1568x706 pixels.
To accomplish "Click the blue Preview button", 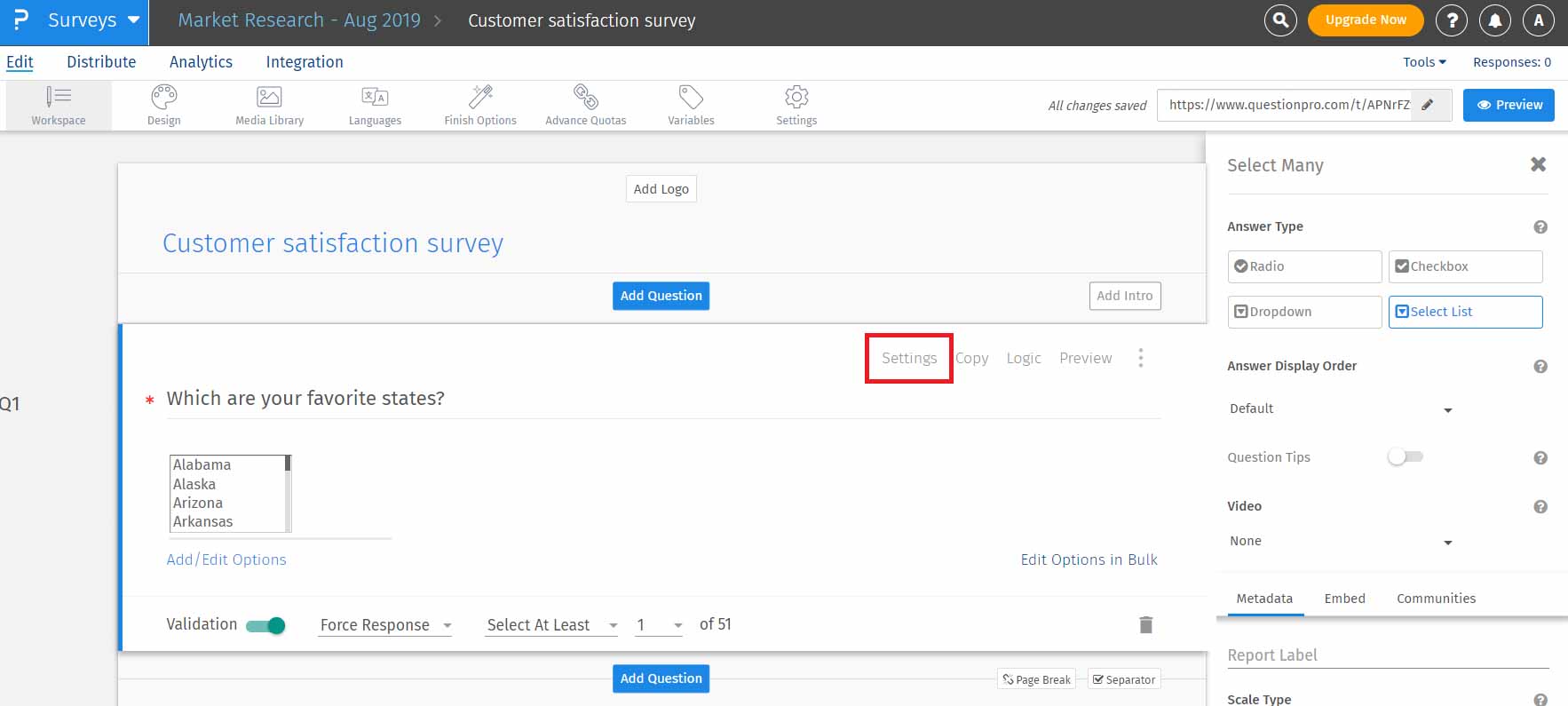I will 1509,105.
